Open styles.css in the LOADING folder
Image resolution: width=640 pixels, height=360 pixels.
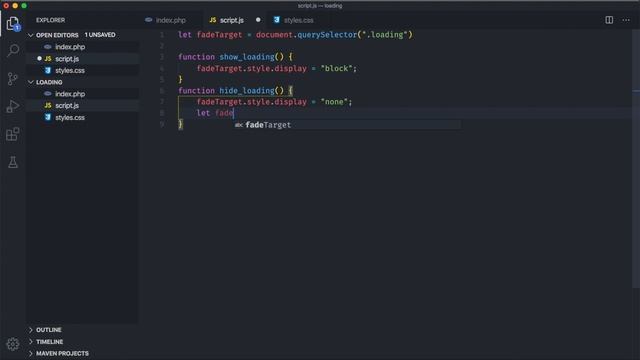tap(83, 118)
